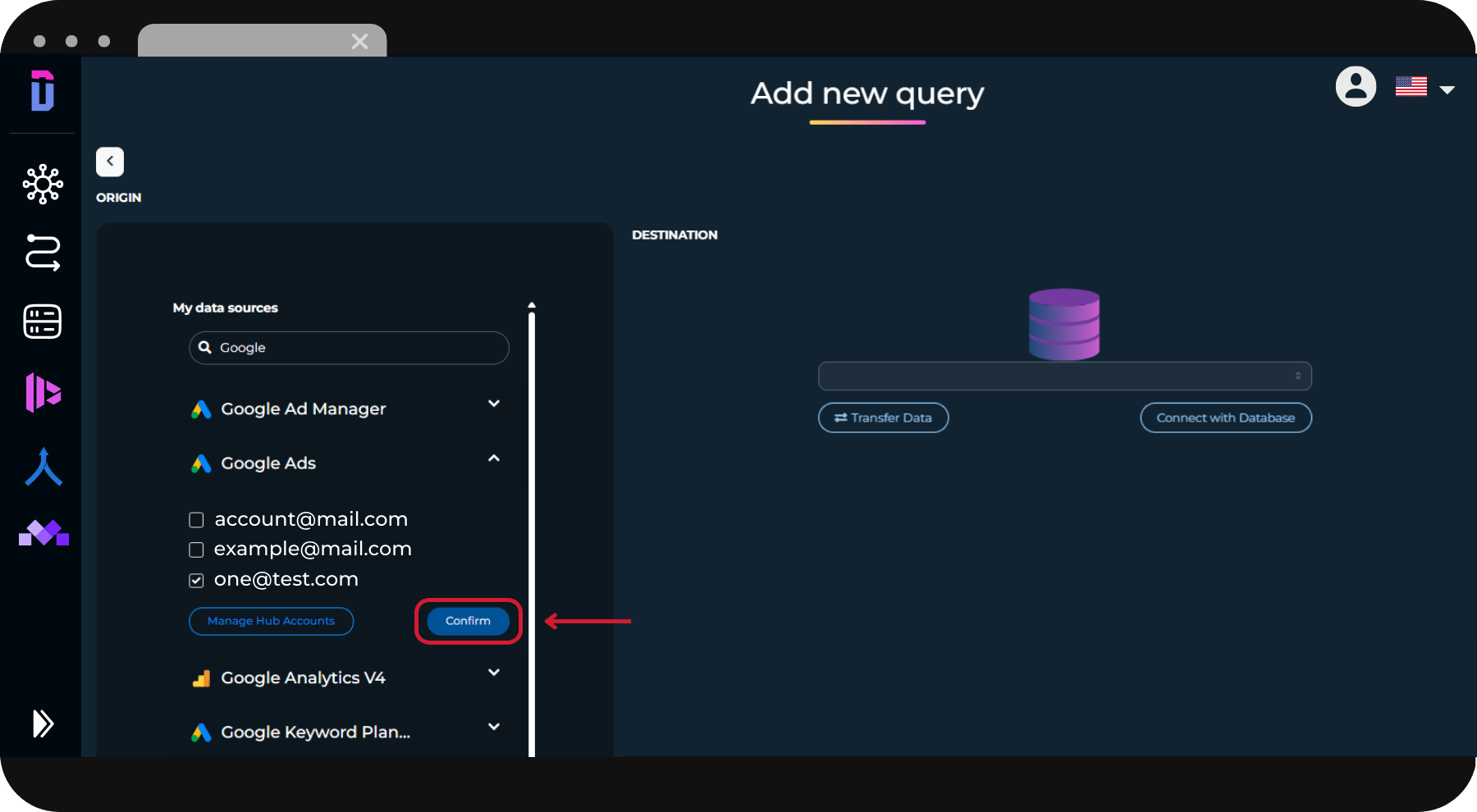This screenshot has height=812, width=1477.
Task: Open the data flow routes sidebar icon
Action: coord(43,253)
